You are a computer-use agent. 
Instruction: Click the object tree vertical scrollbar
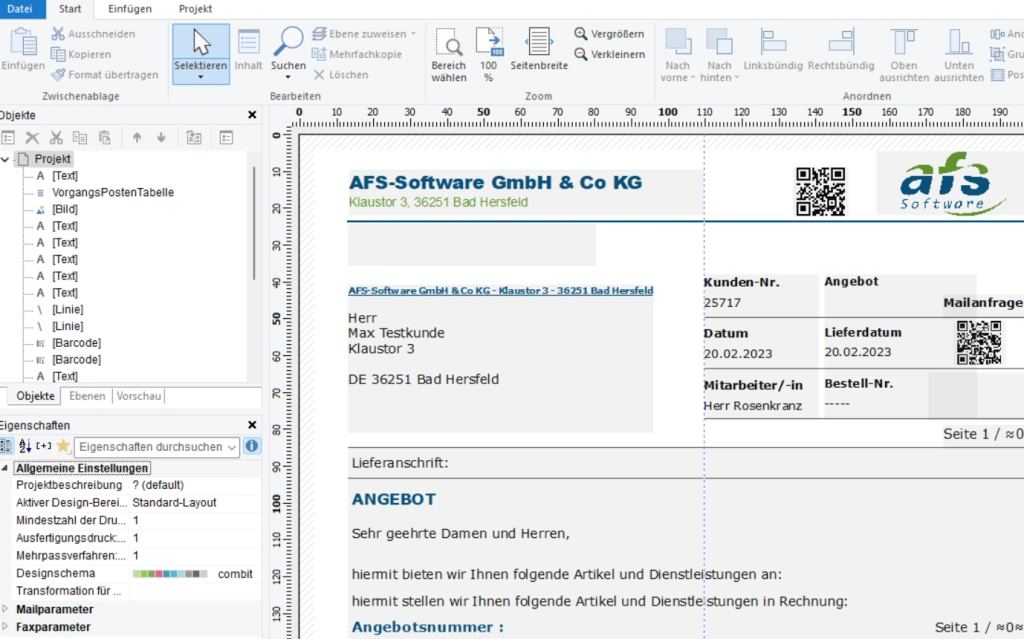pos(254,222)
